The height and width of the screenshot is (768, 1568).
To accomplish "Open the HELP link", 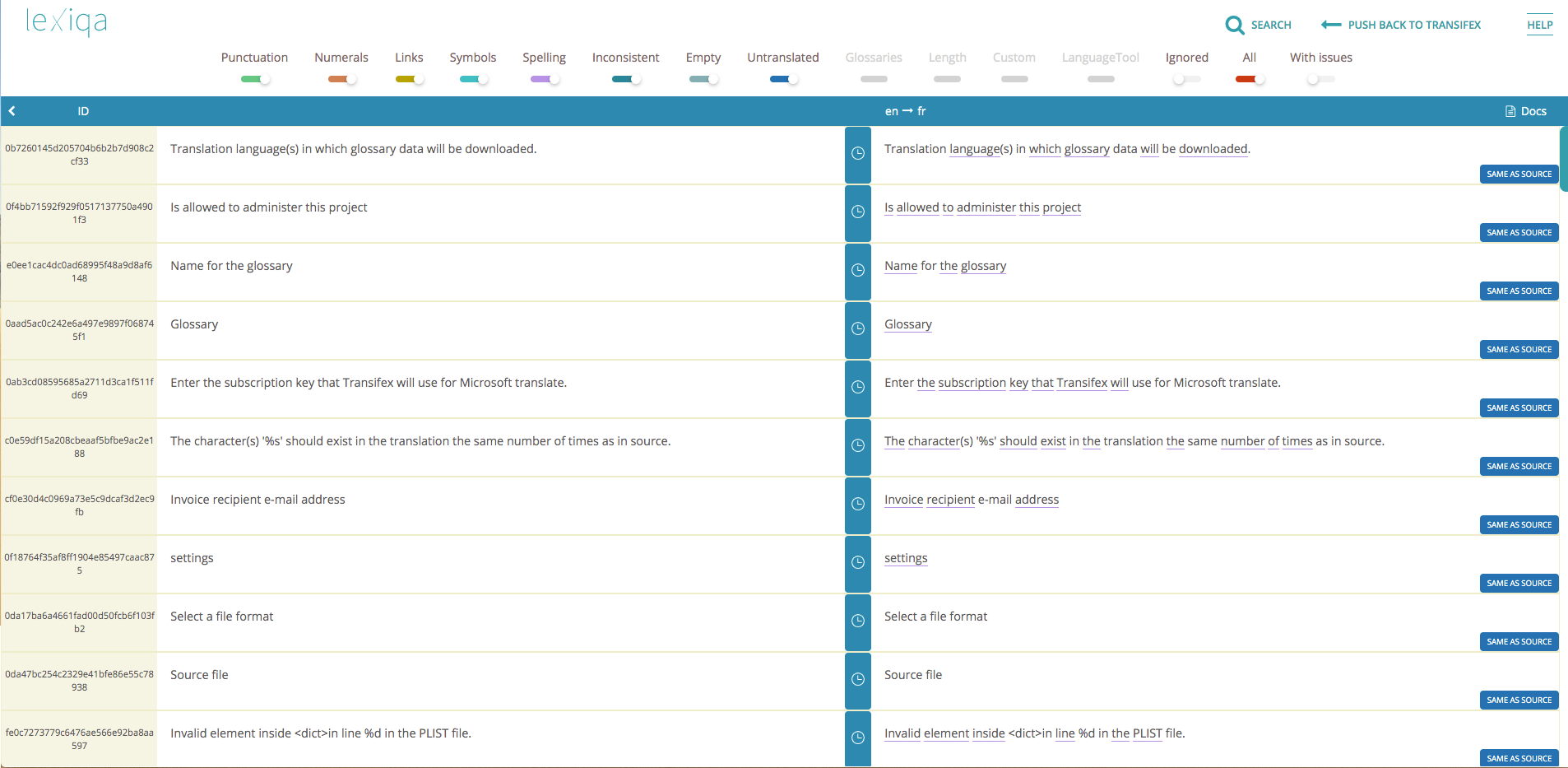I will [x=1540, y=25].
